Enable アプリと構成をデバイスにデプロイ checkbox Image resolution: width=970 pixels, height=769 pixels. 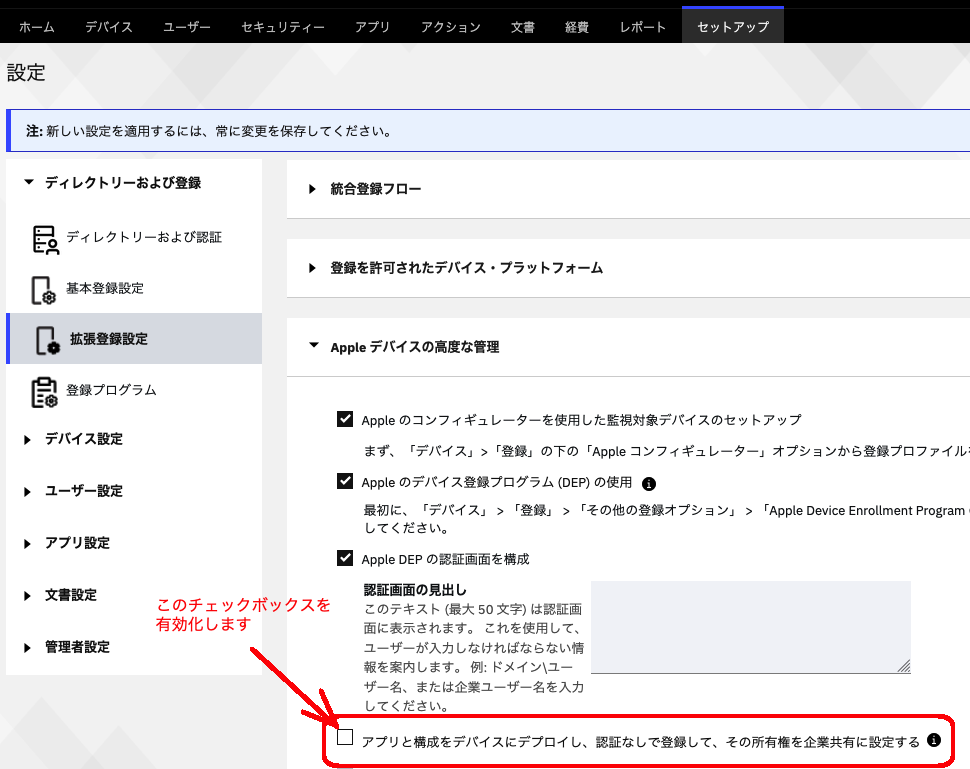(x=345, y=737)
